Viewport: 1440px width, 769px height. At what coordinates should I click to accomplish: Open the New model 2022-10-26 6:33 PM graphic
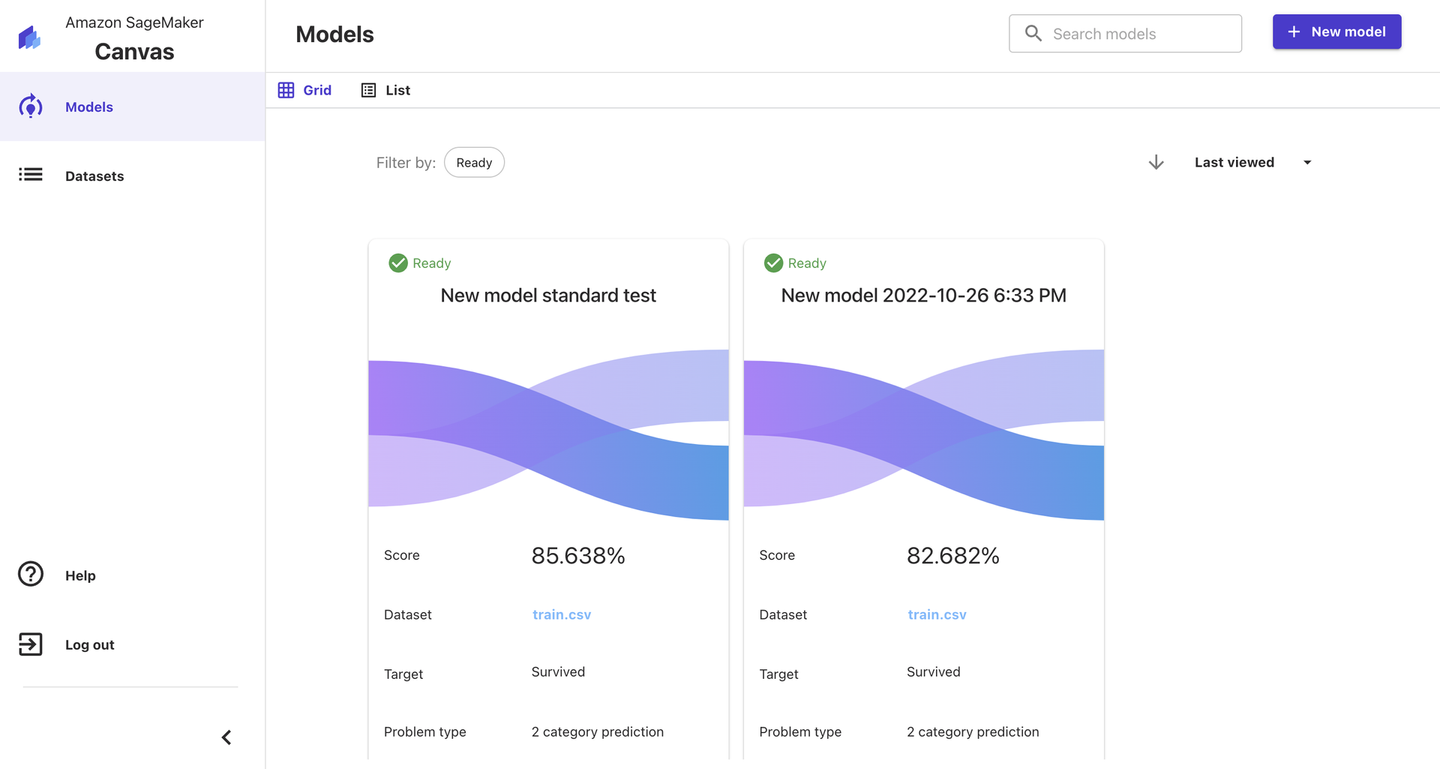coord(923,435)
